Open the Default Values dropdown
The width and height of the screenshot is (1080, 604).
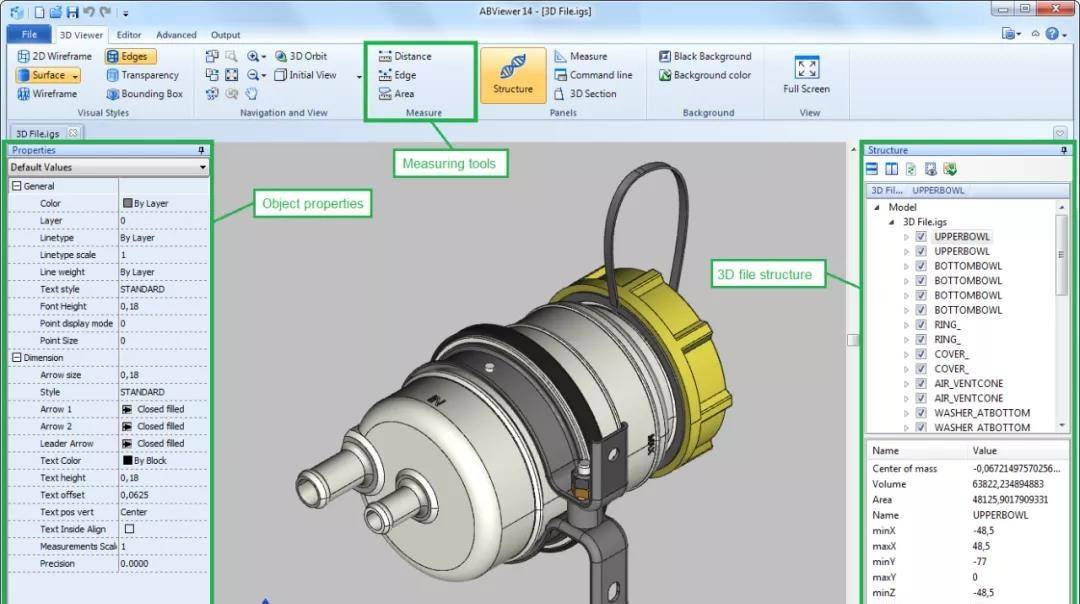pos(203,168)
